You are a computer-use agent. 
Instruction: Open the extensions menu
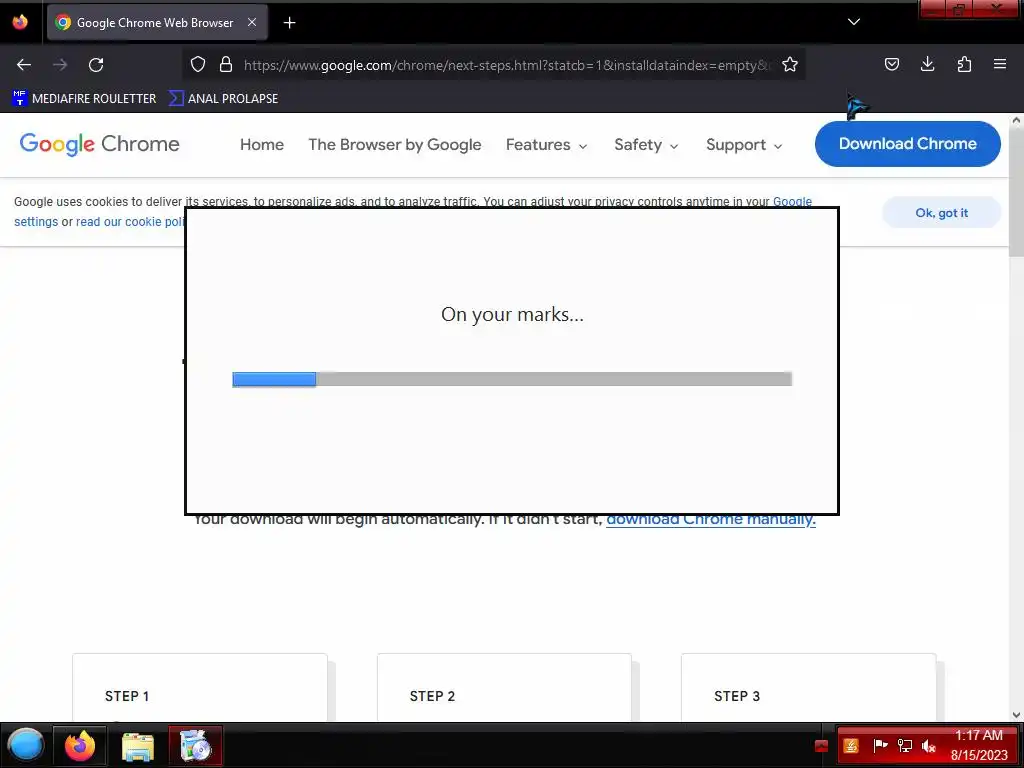(x=964, y=65)
